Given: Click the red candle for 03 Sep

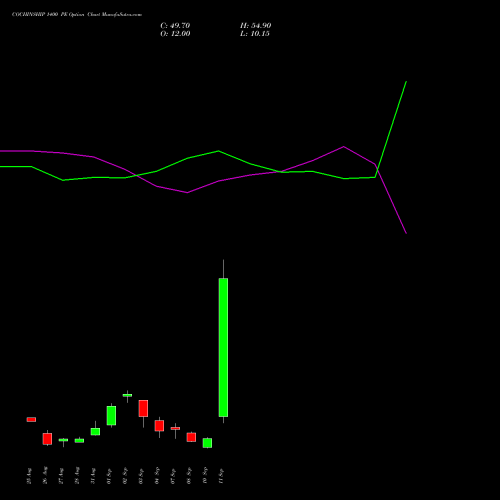Looking at the screenshot, I should click(x=143, y=408).
